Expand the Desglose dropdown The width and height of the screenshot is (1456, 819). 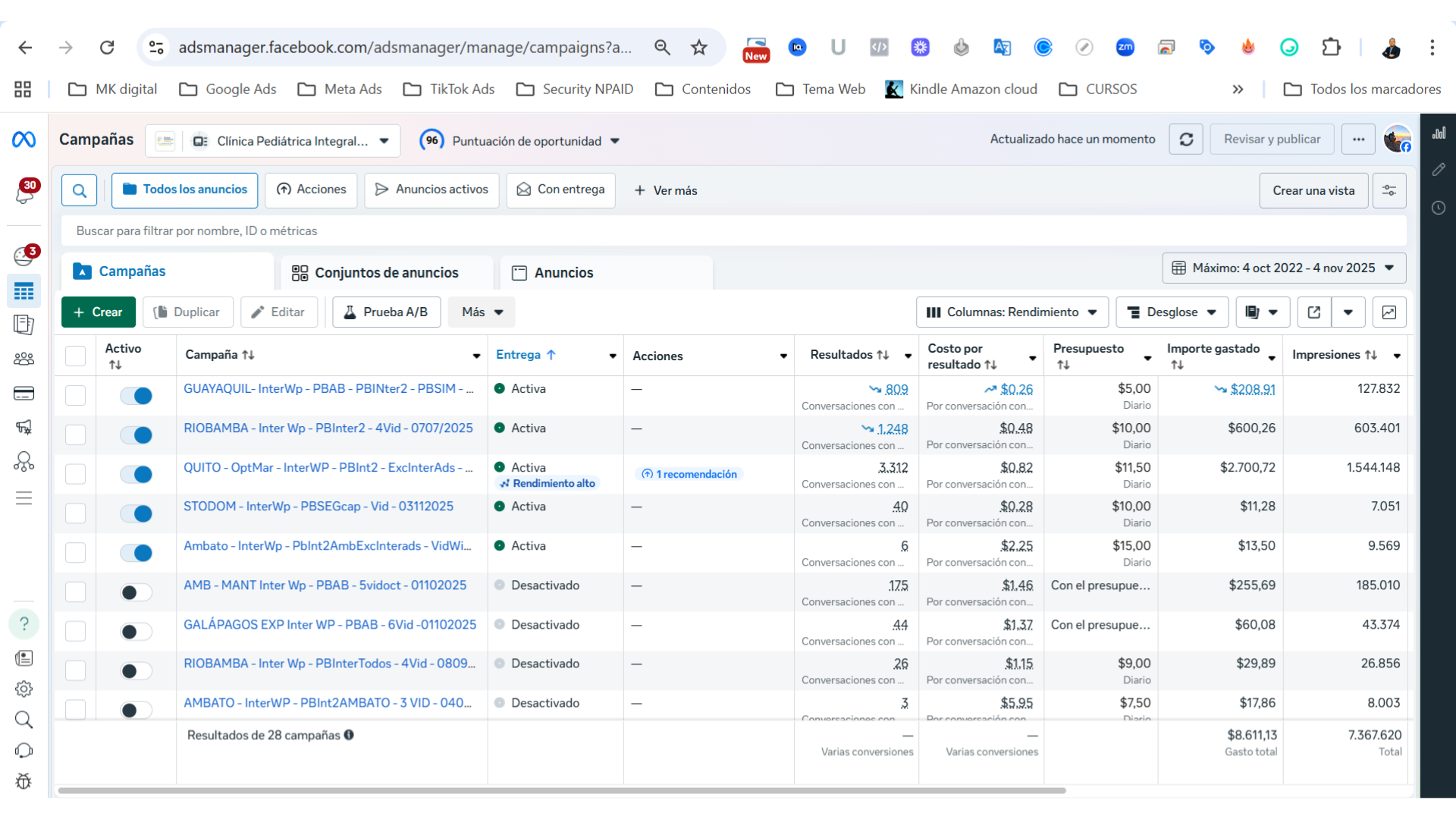(x=1171, y=312)
